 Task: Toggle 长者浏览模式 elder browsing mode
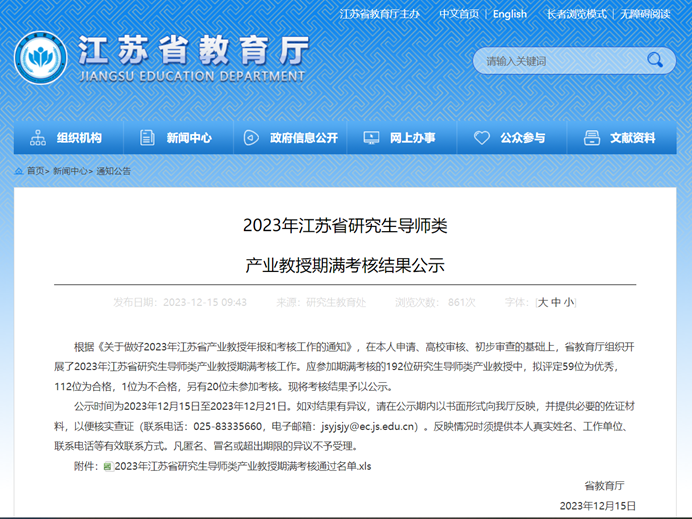(x=576, y=14)
